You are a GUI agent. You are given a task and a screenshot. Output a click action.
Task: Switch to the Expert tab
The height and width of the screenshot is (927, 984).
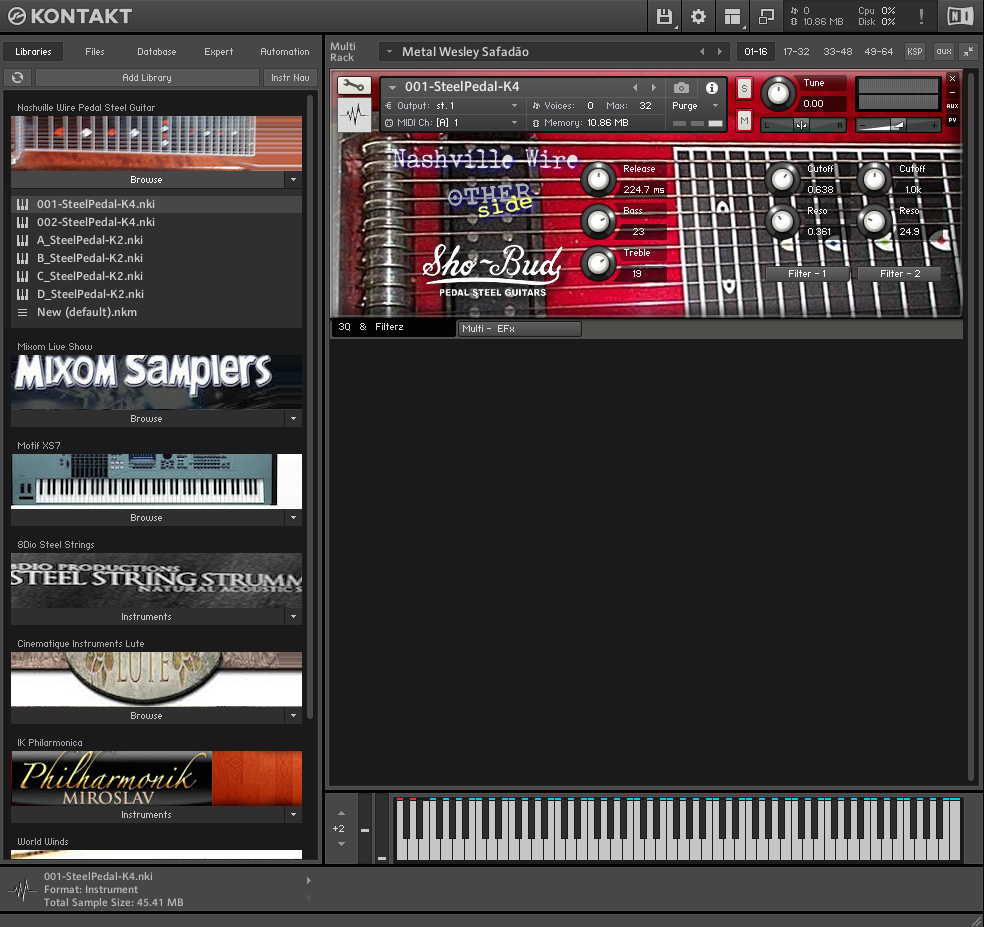pyautogui.click(x=218, y=51)
